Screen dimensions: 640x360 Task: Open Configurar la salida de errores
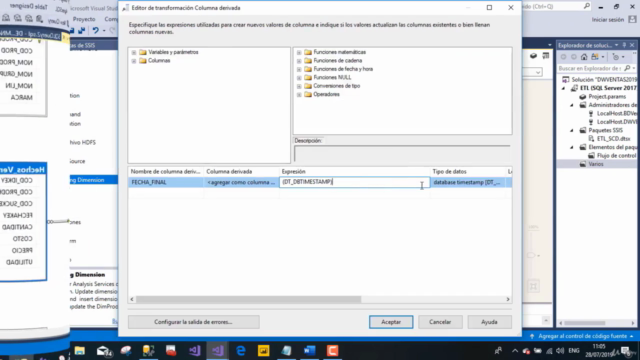tap(193, 322)
